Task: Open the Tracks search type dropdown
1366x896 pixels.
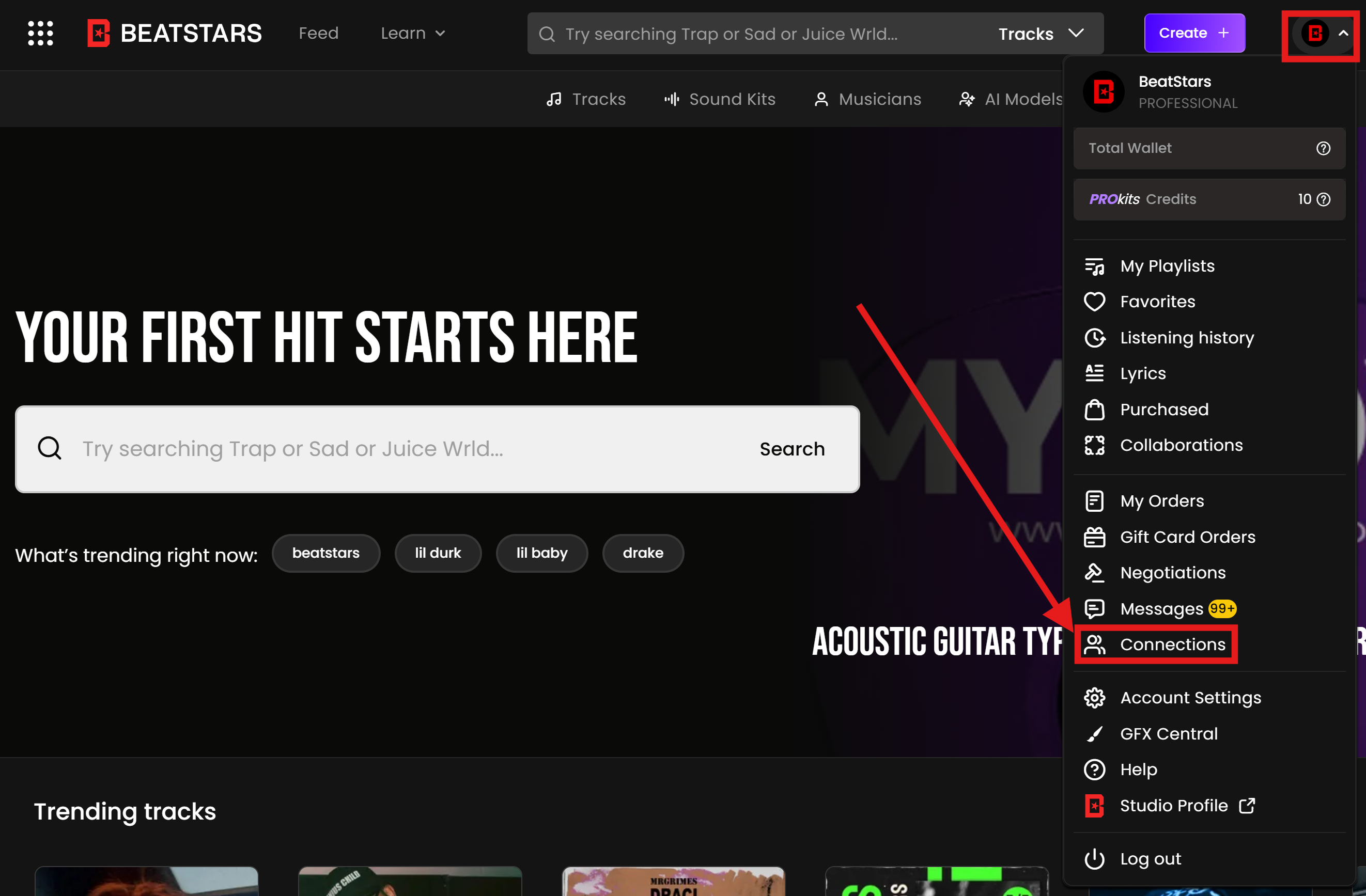Action: (x=1041, y=34)
